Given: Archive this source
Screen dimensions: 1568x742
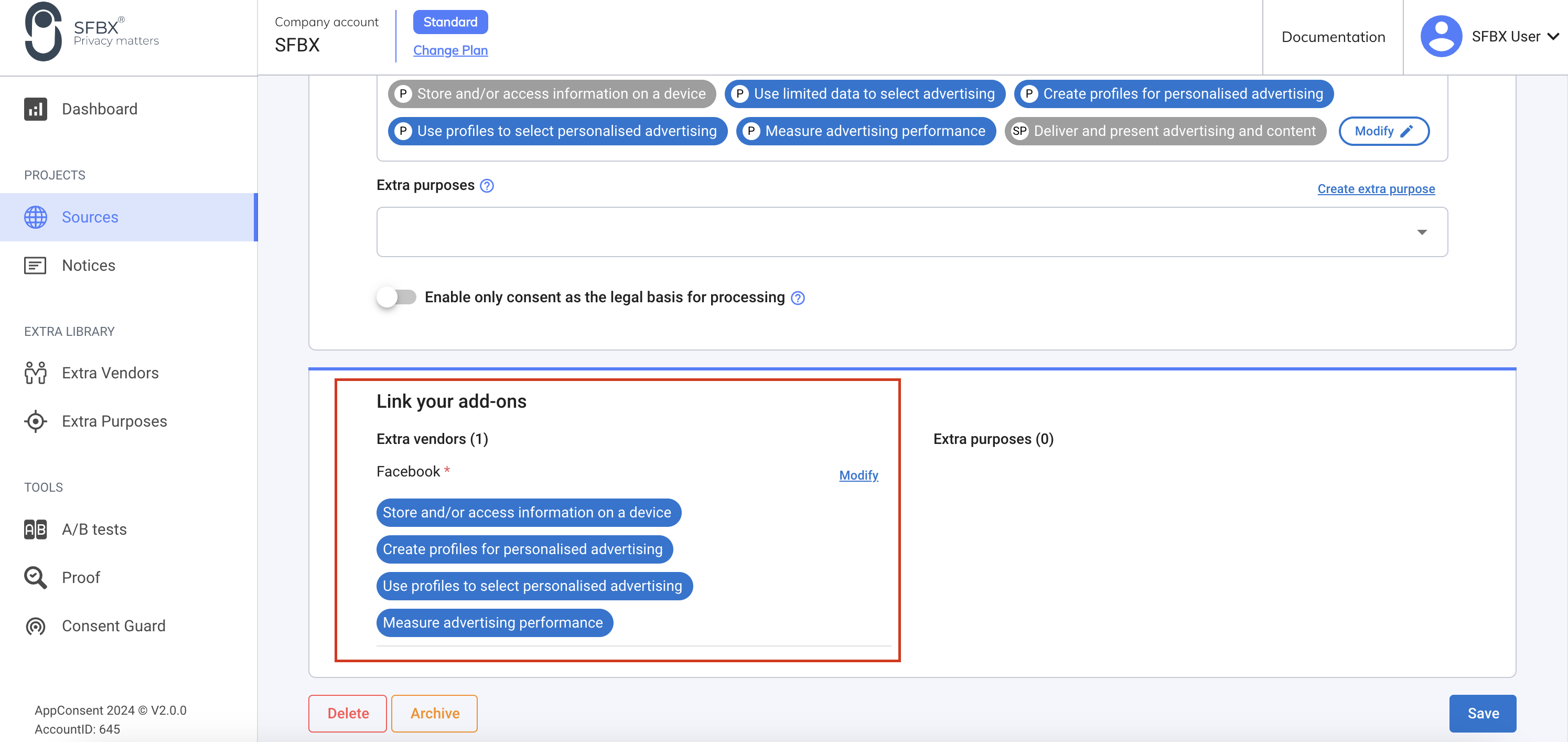Looking at the screenshot, I should click(434, 713).
